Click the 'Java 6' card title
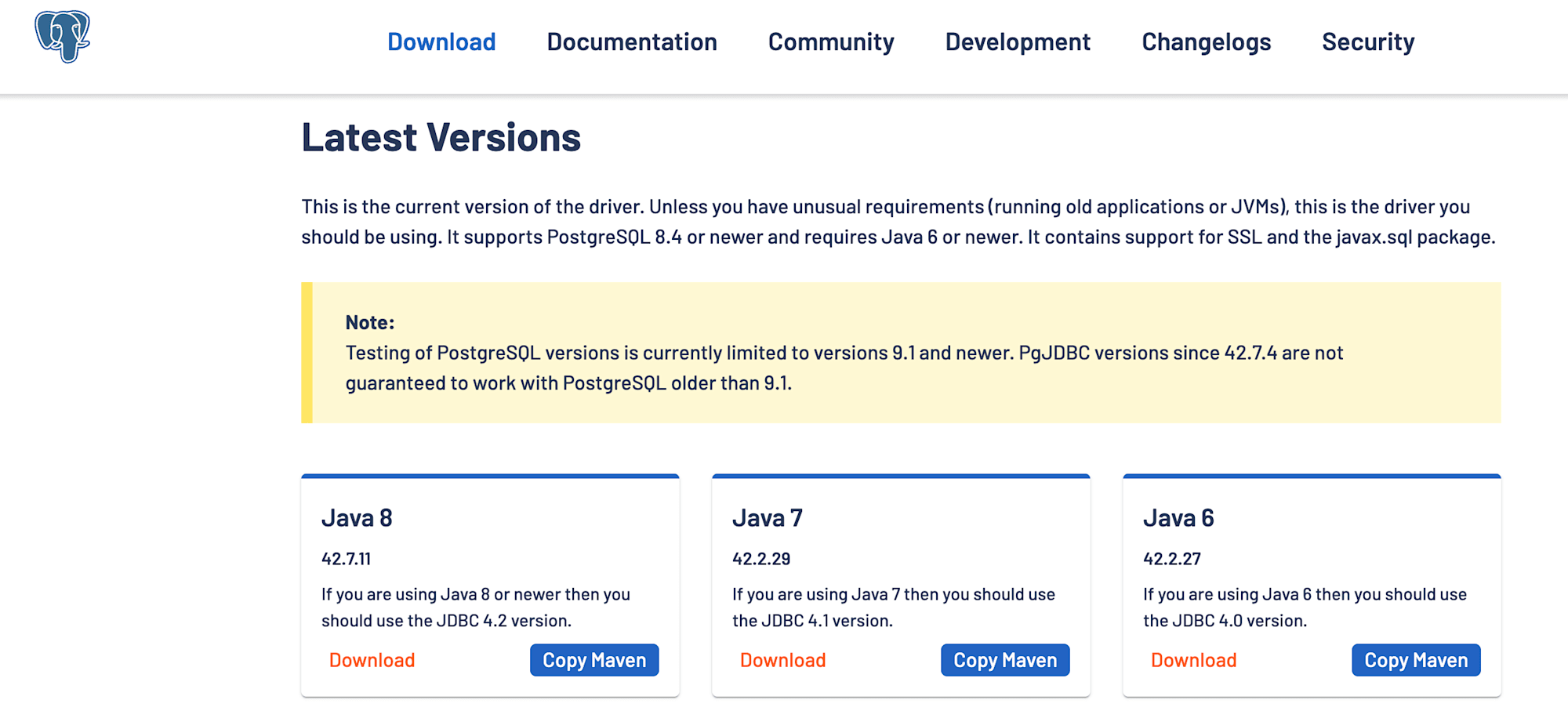The width and height of the screenshot is (1568, 718). click(x=1178, y=518)
